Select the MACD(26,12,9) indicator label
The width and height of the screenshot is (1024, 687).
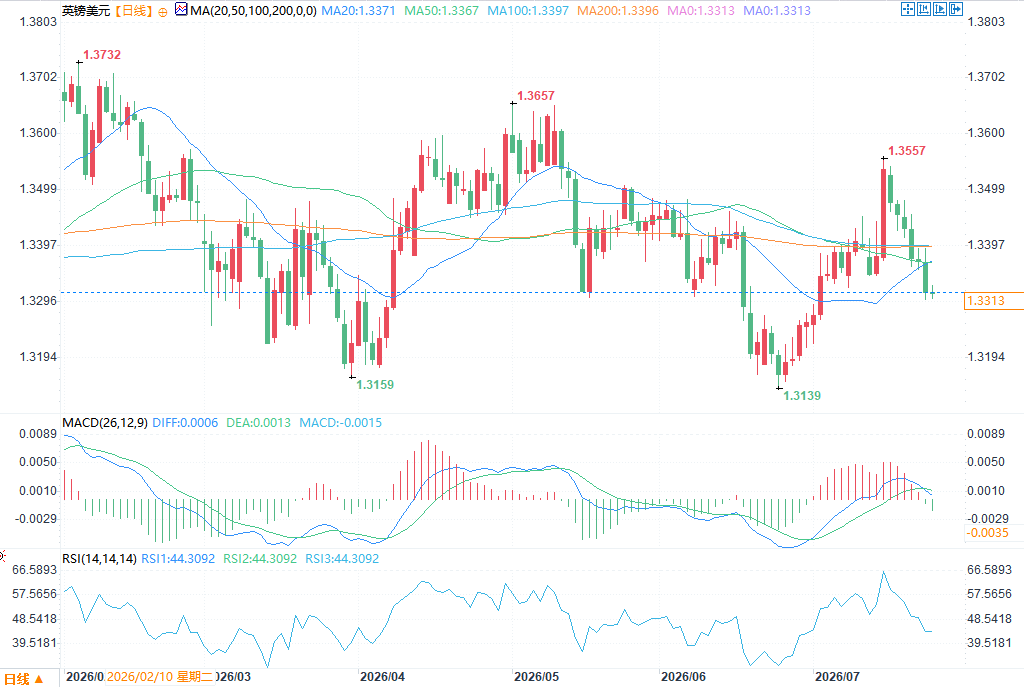(x=104, y=423)
